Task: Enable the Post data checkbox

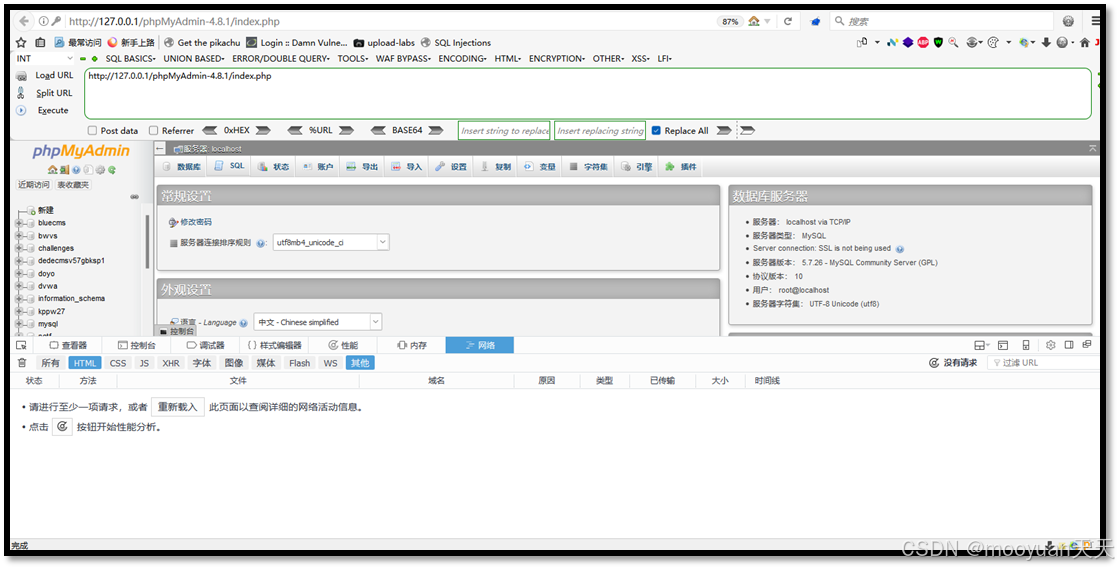Action: pyautogui.click(x=92, y=131)
